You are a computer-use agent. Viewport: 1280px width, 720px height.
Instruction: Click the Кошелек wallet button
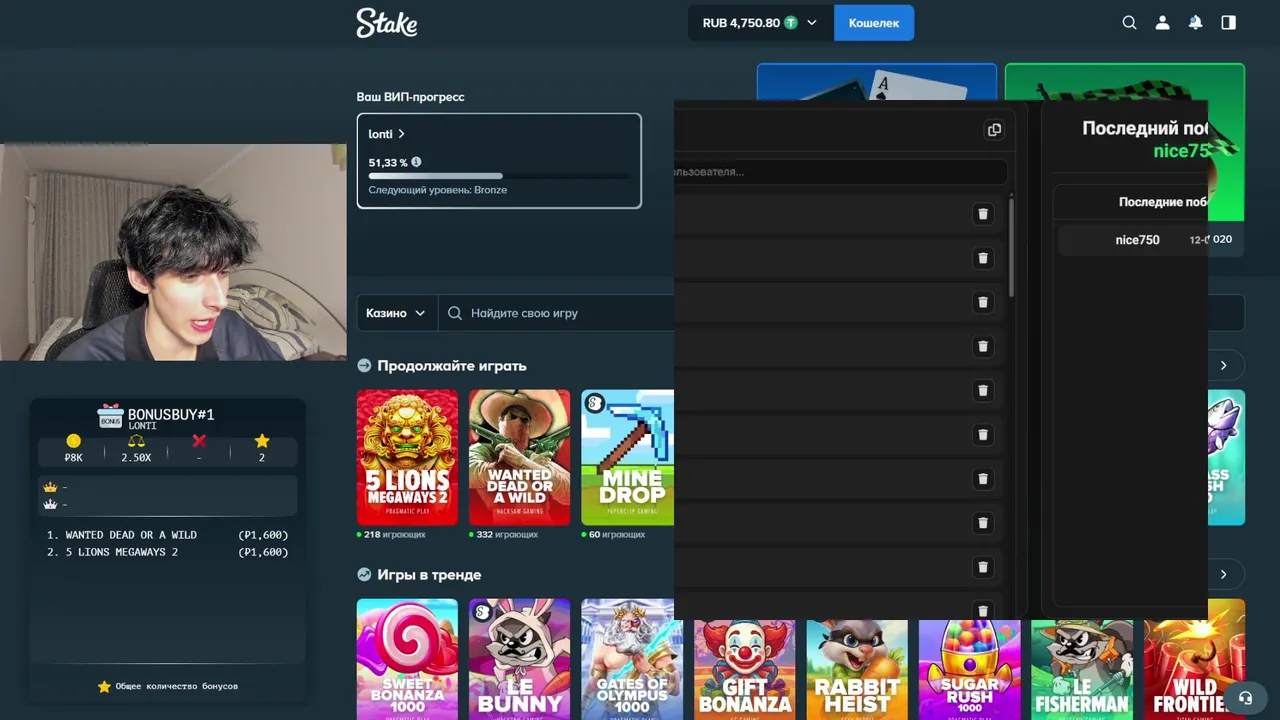[x=874, y=22]
